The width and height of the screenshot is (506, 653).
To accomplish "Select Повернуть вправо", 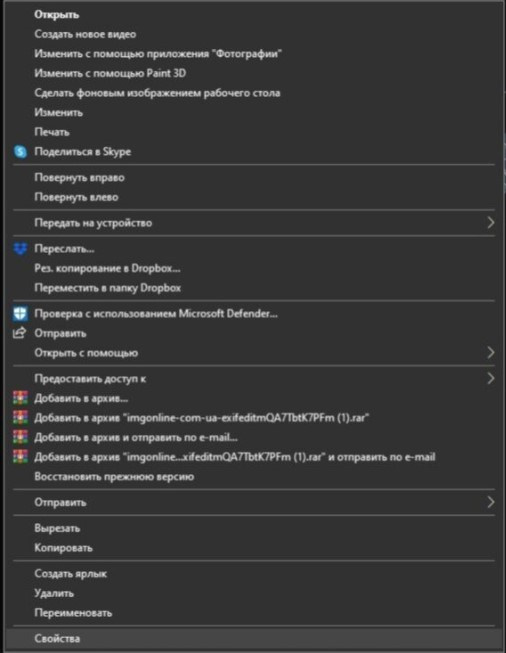I will 79,177.
